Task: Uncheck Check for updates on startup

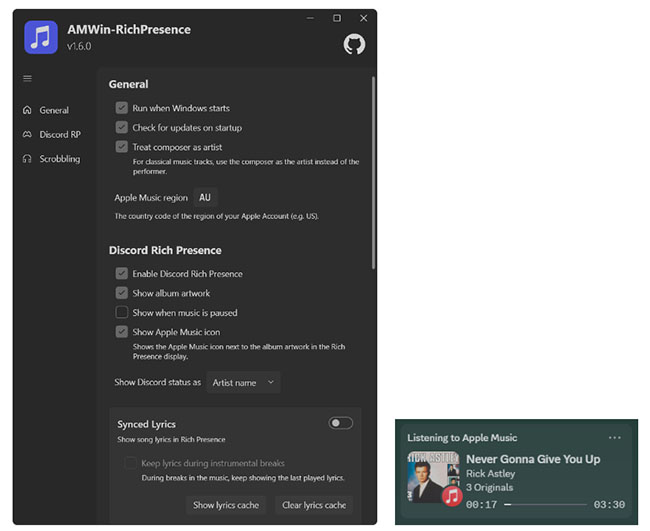Action: [121, 127]
